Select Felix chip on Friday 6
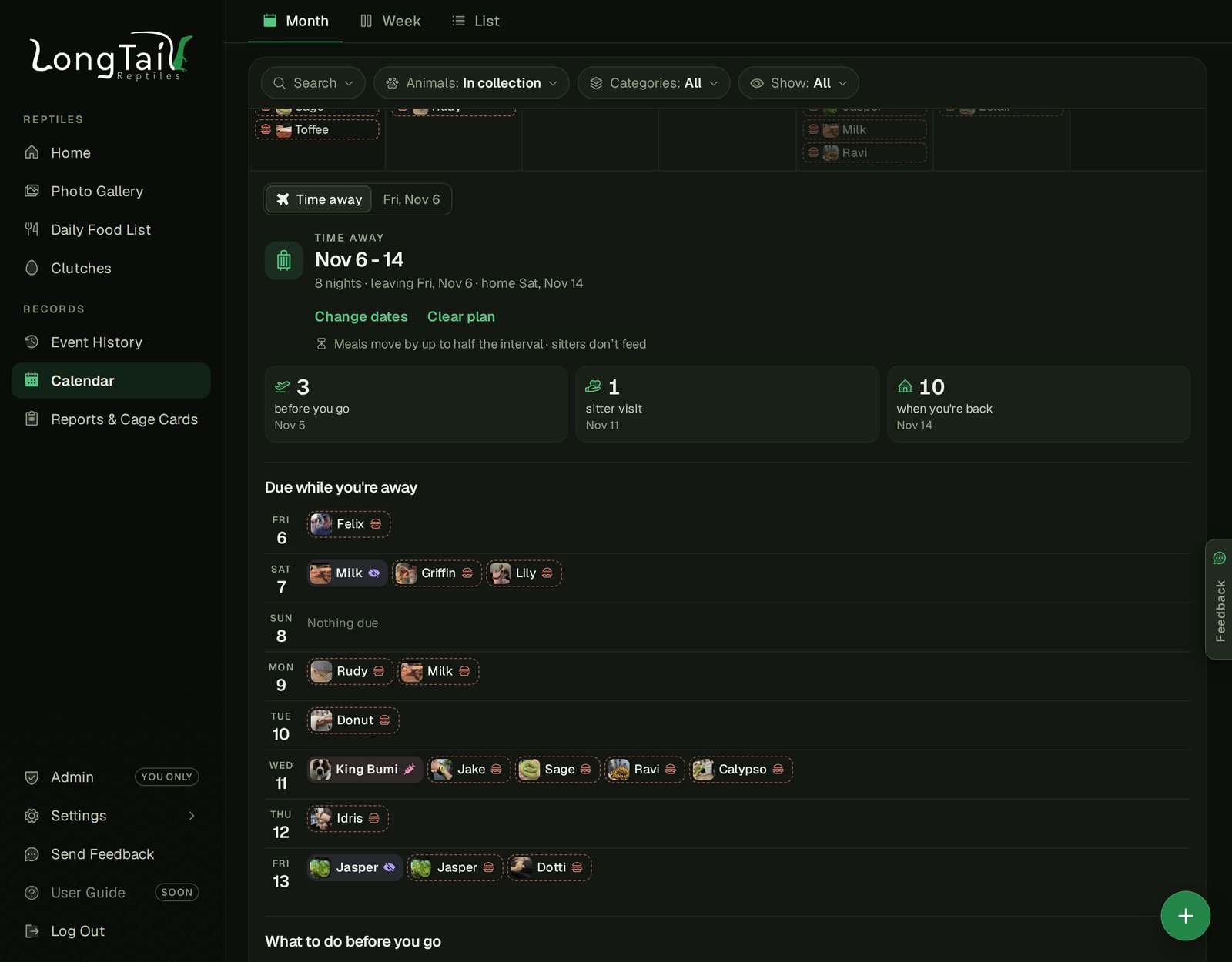Screen dimensions: 1232x962 click(x=349, y=524)
